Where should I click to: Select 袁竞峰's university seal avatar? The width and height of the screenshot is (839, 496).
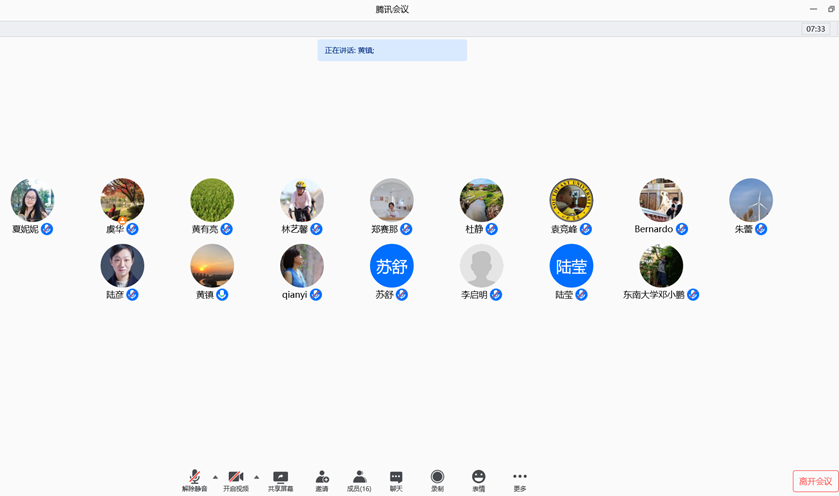(x=571, y=200)
